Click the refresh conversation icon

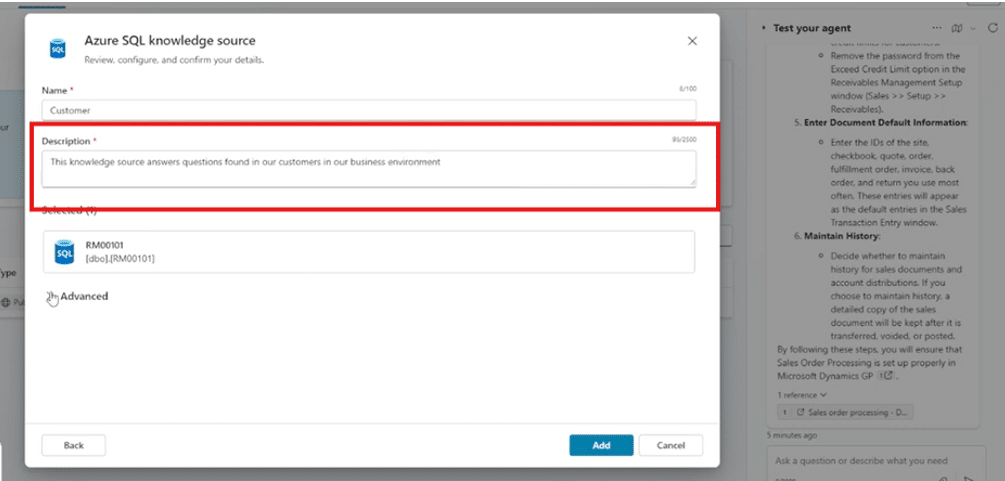pos(993,28)
